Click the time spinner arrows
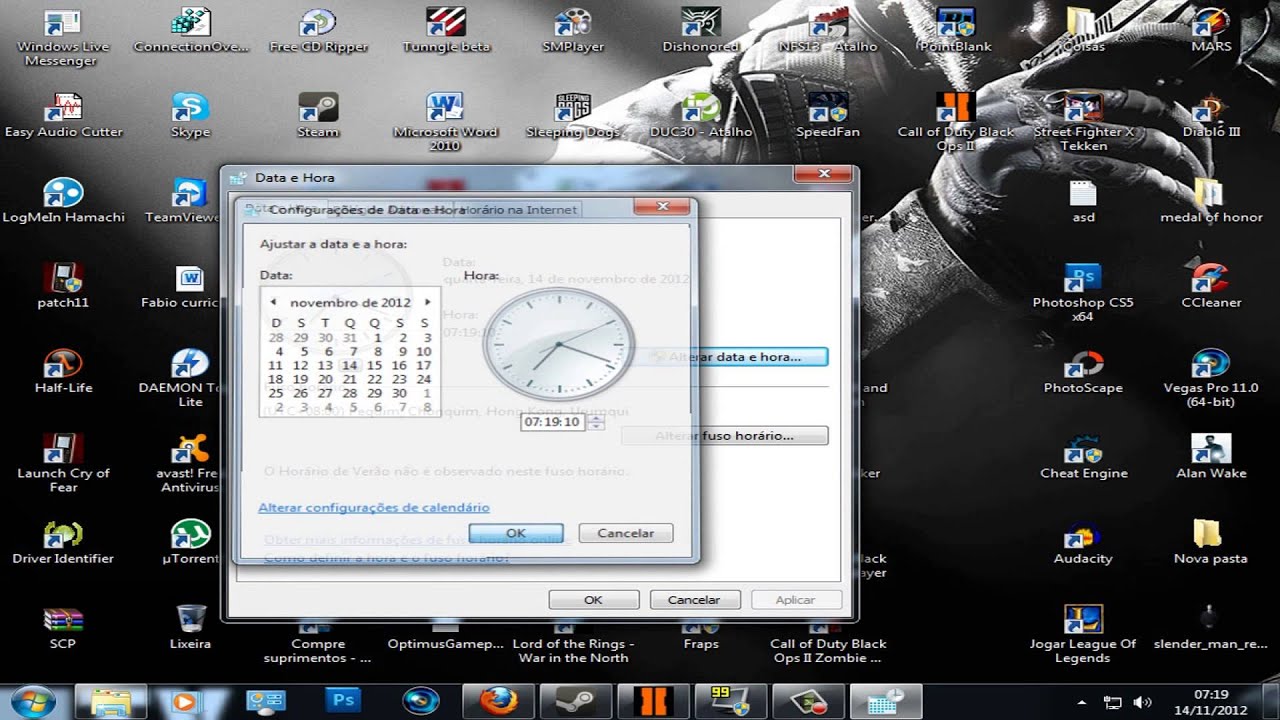This screenshot has height=720, width=1280. 596,422
